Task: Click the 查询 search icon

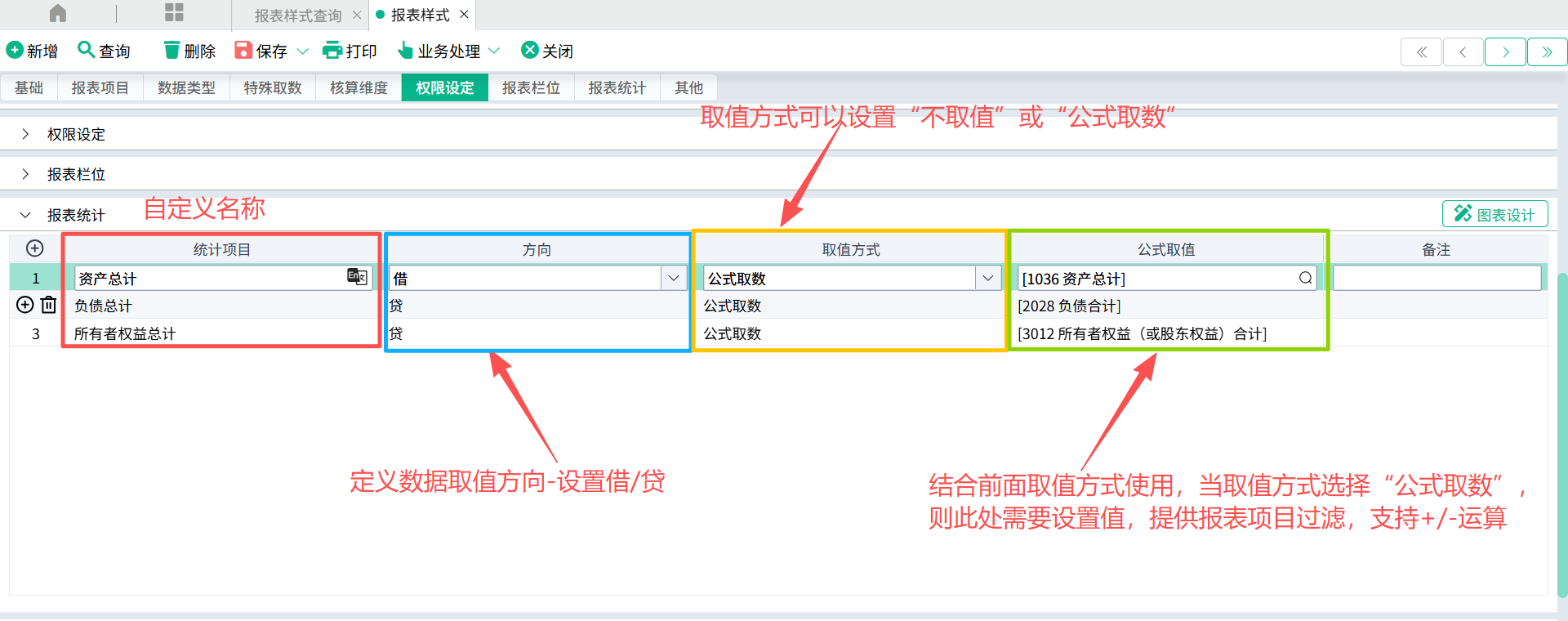Action: click(86, 50)
